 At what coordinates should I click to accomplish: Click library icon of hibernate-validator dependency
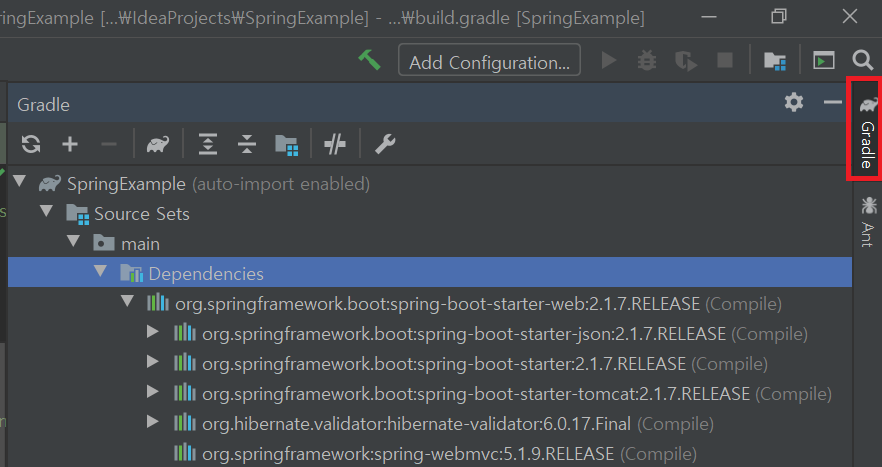(184, 422)
